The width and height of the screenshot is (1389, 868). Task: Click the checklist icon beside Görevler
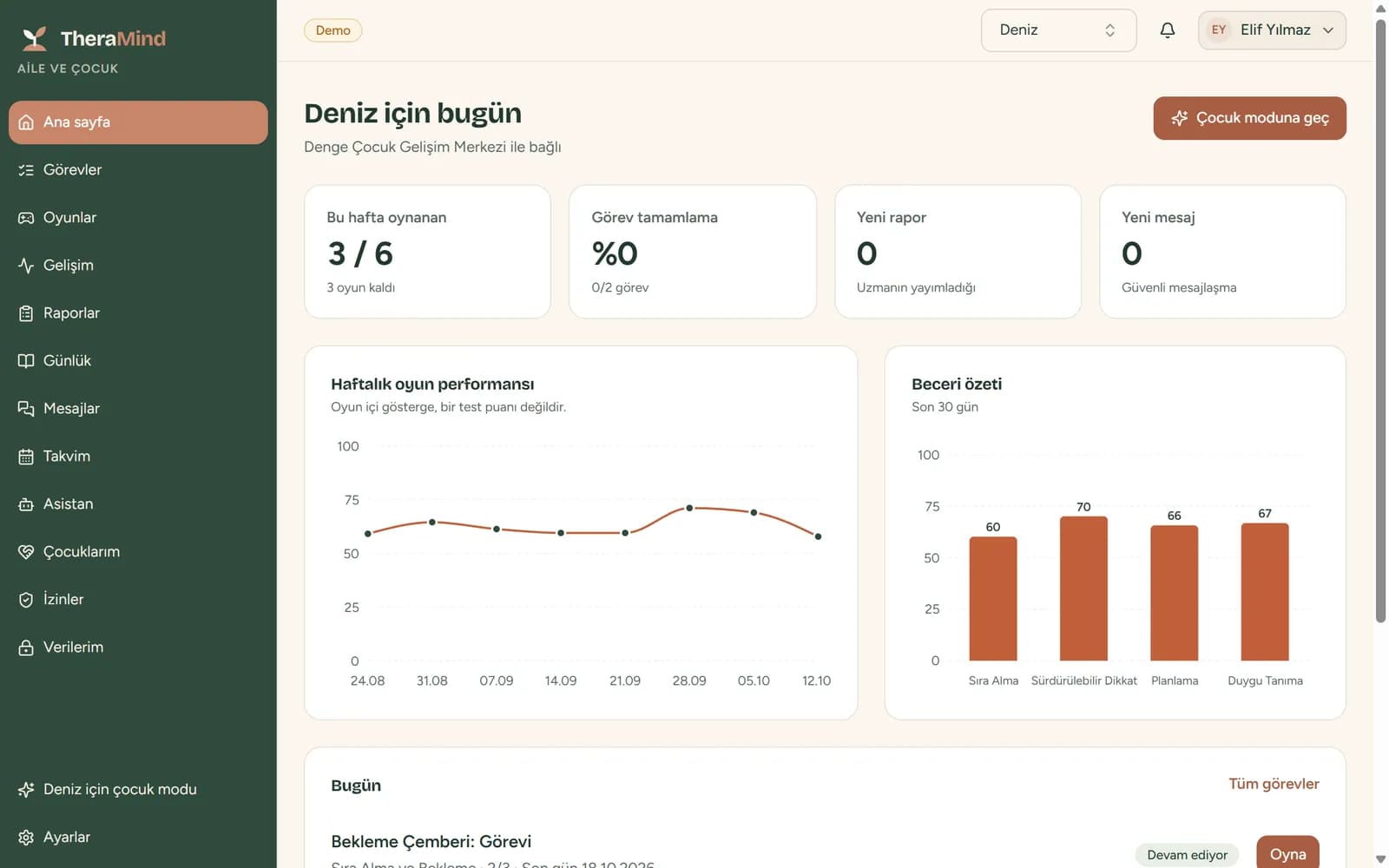click(26, 170)
